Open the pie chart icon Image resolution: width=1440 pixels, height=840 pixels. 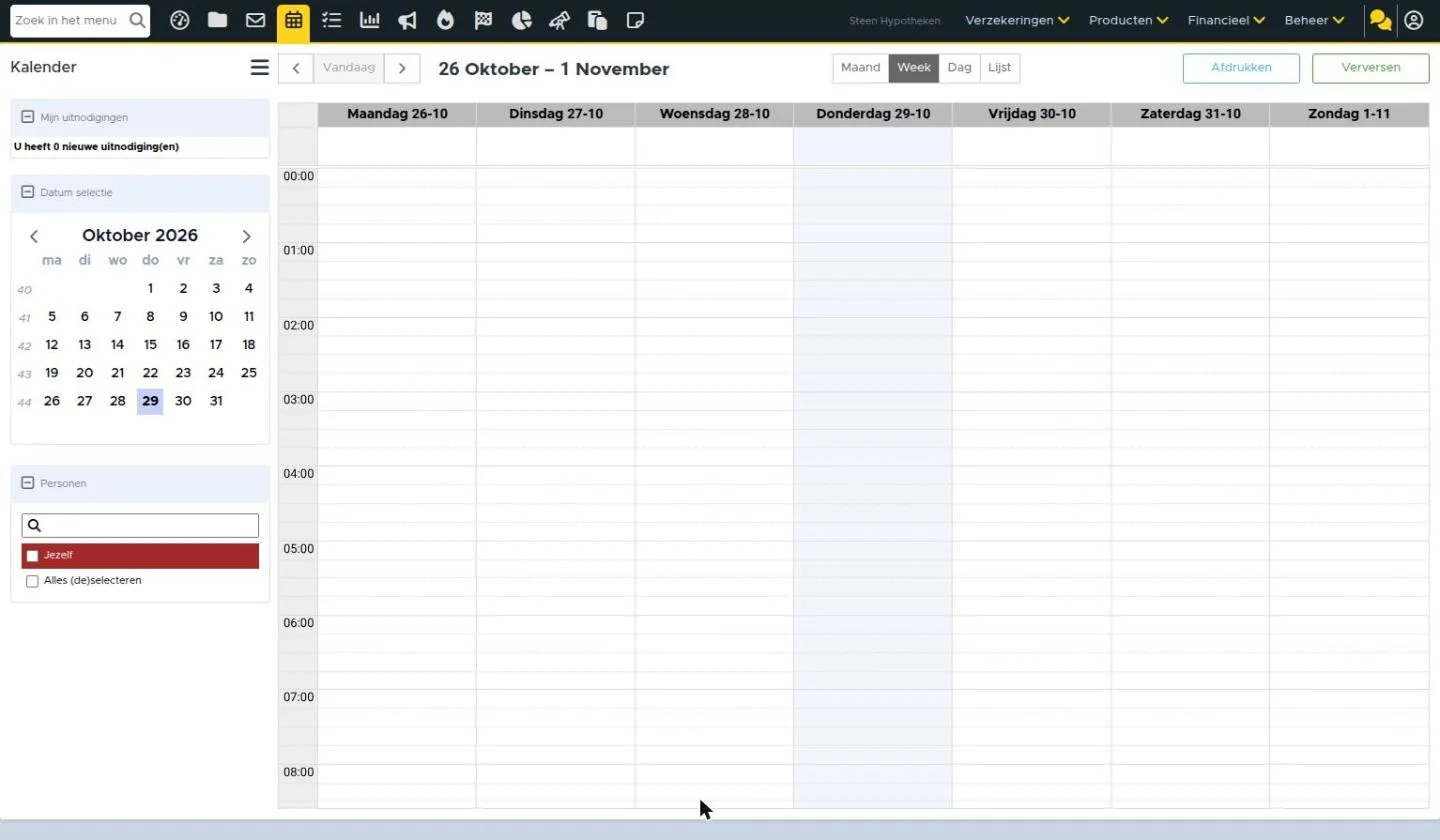(521, 20)
